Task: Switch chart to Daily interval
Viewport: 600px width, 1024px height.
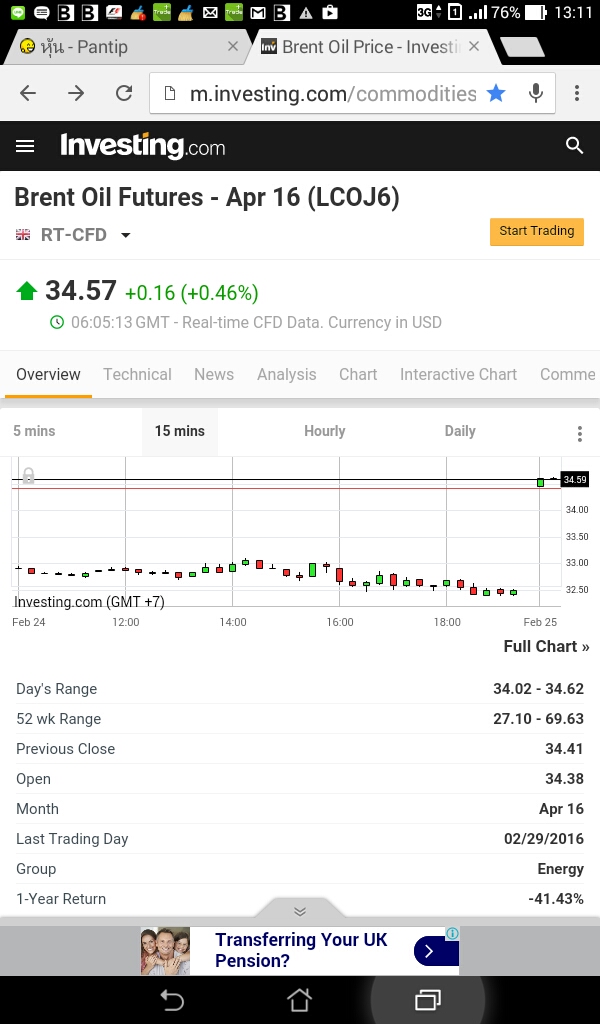Action: tap(460, 431)
